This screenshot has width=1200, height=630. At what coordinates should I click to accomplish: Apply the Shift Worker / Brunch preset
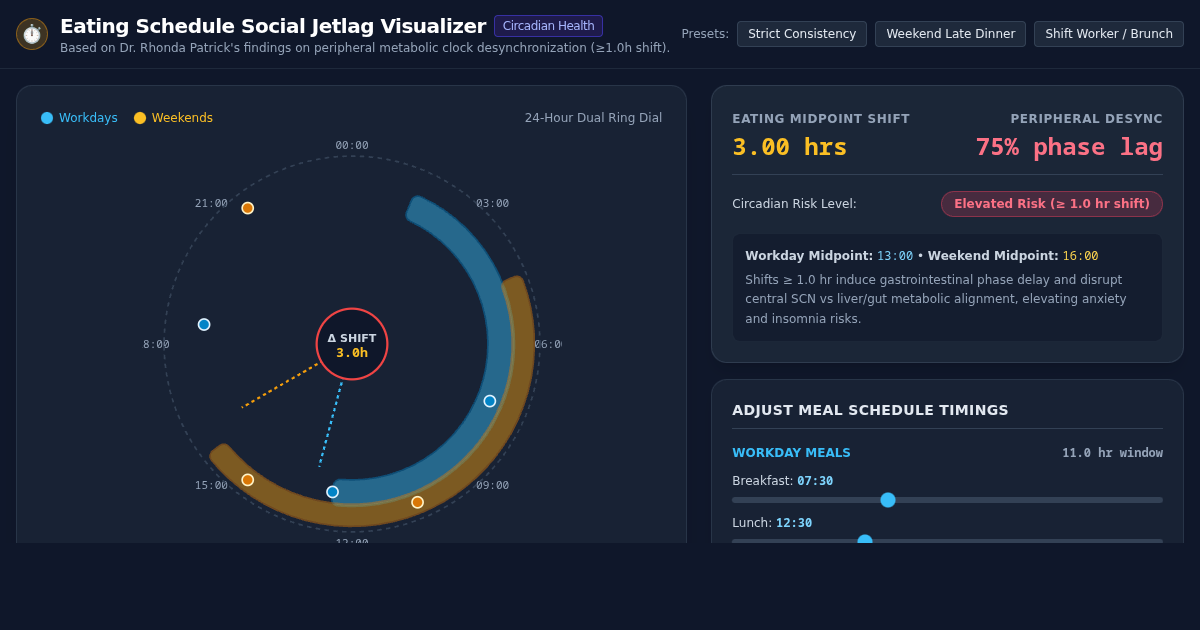coord(1109,34)
